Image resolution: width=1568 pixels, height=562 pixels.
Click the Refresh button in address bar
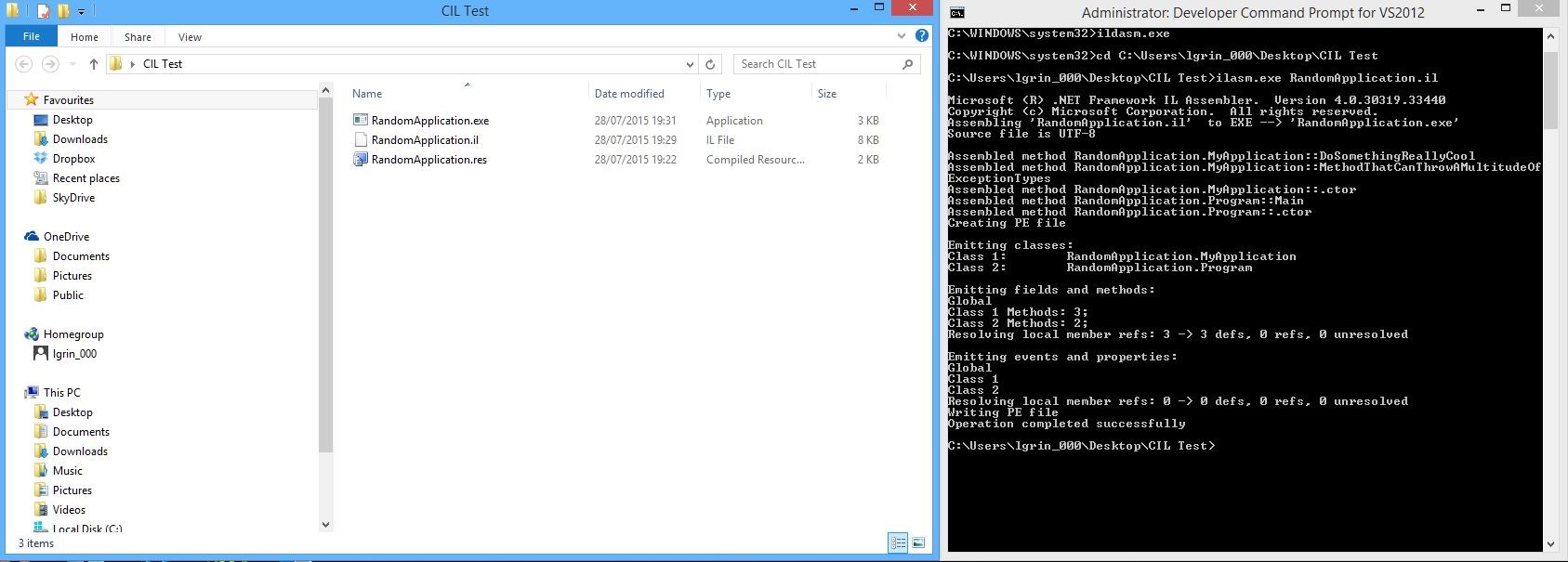(x=710, y=64)
